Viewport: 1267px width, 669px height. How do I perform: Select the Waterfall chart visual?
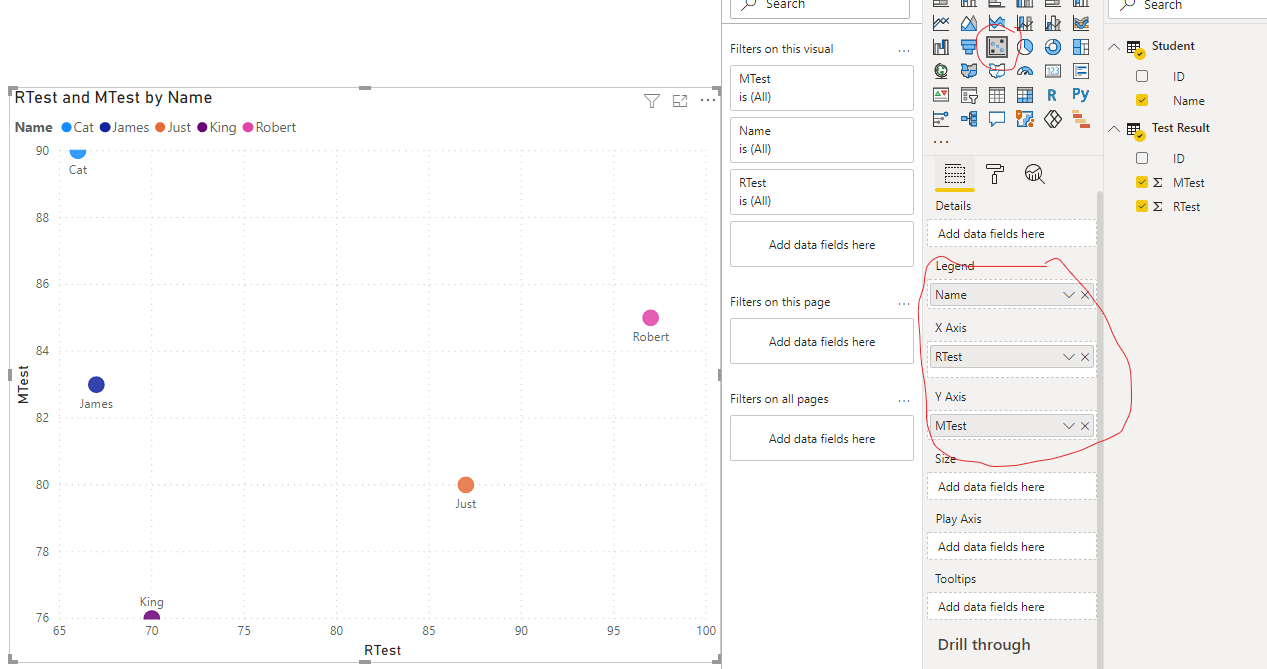point(941,47)
